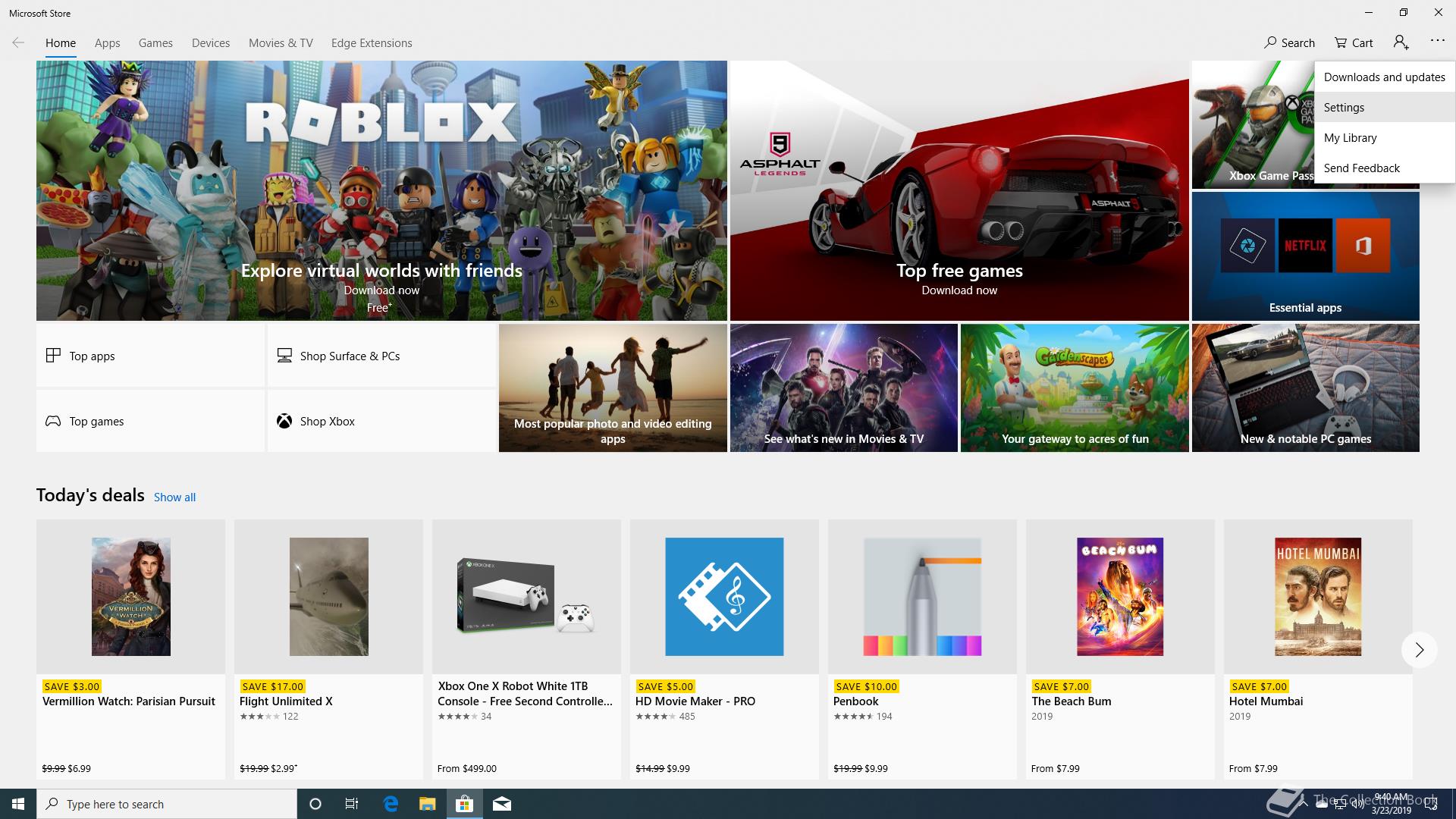Select Downloads and updates from menu

coord(1385,77)
